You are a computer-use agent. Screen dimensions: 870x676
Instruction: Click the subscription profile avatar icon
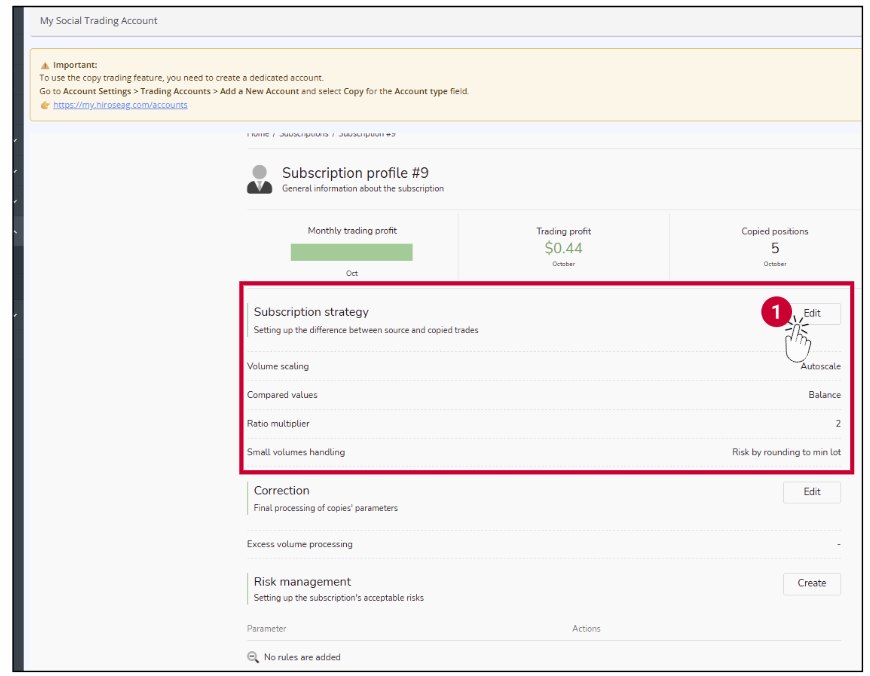click(260, 179)
